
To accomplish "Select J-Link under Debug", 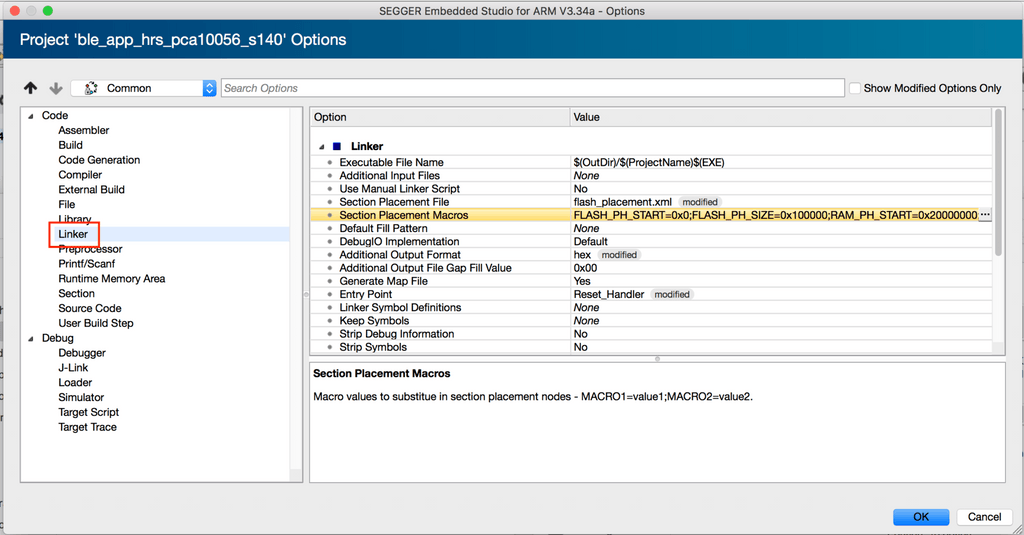I will pyautogui.click(x=73, y=368).
